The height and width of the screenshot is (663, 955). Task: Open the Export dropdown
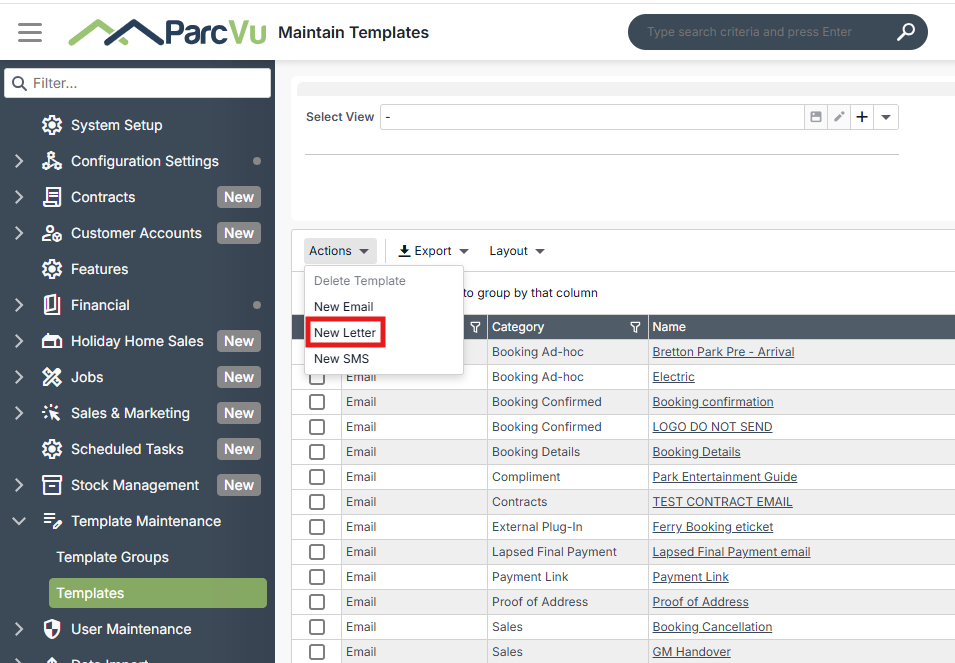click(433, 251)
